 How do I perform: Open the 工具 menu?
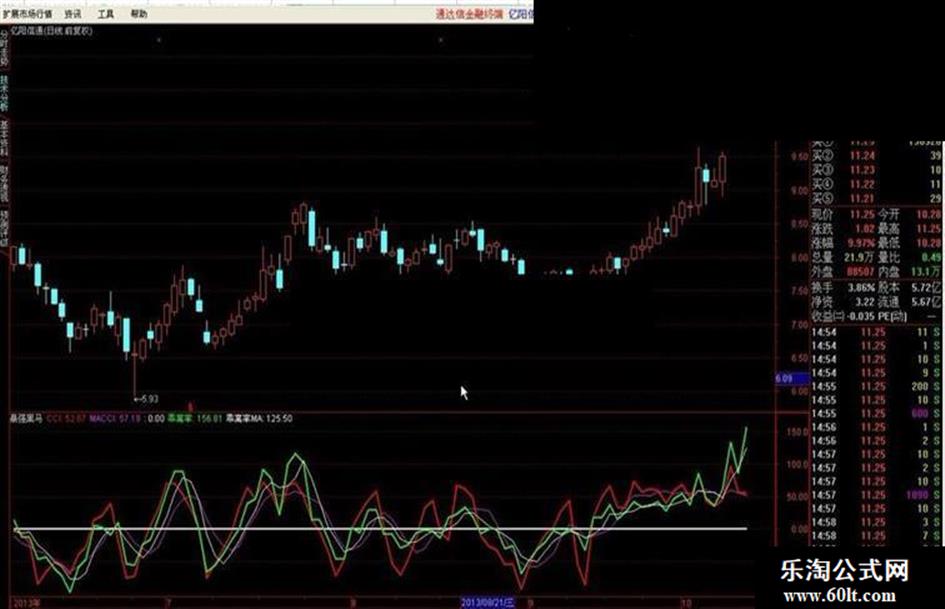(106, 13)
